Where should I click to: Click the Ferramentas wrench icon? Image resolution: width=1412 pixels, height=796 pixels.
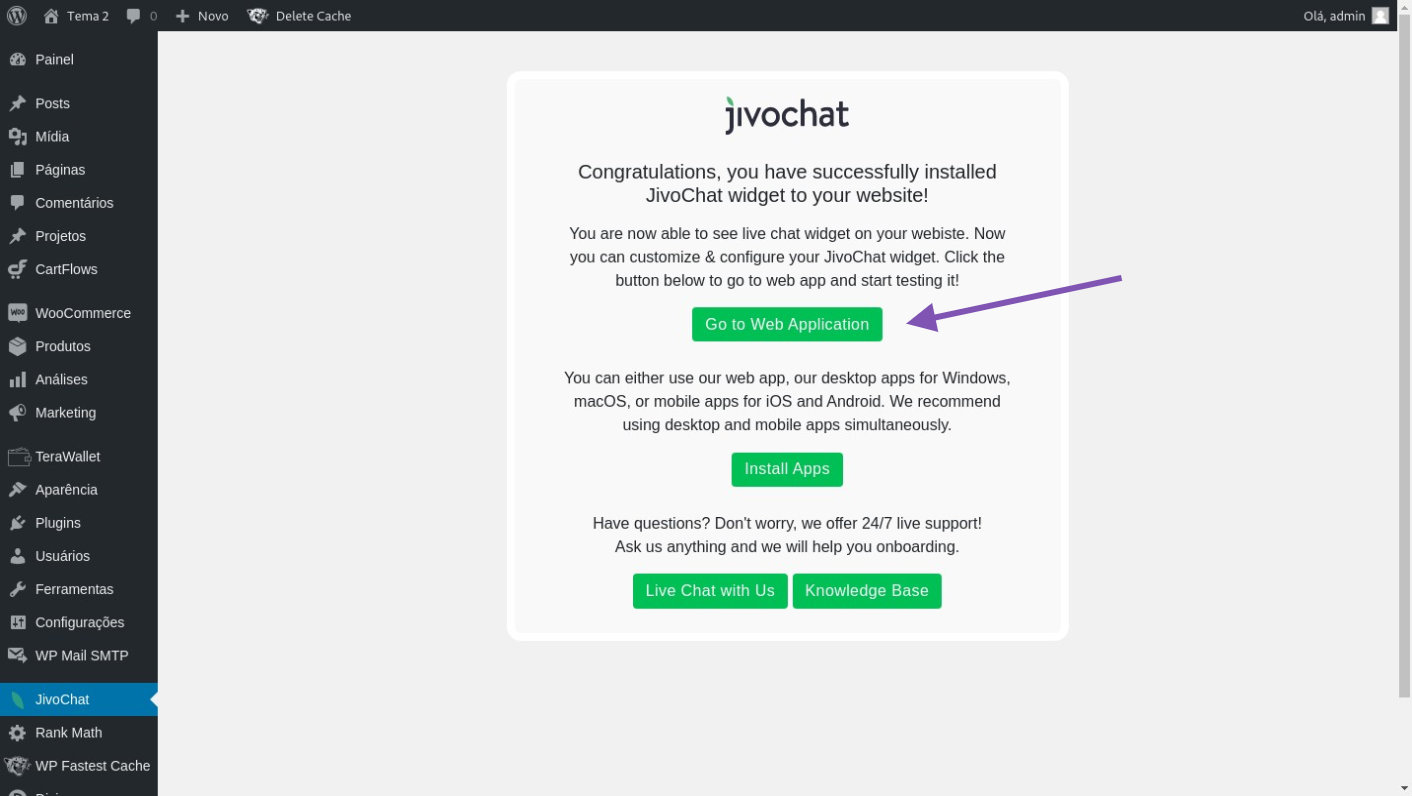[17, 589]
